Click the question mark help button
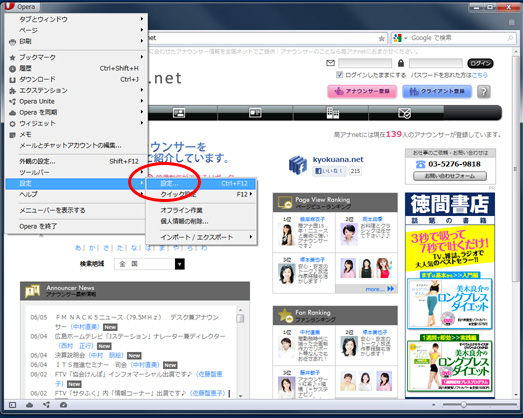 coord(484,91)
